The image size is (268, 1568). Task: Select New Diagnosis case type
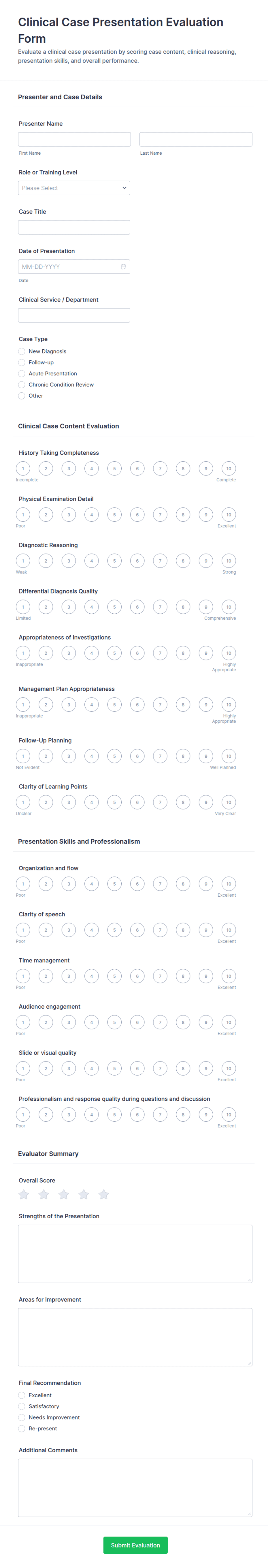tap(22, 351)
